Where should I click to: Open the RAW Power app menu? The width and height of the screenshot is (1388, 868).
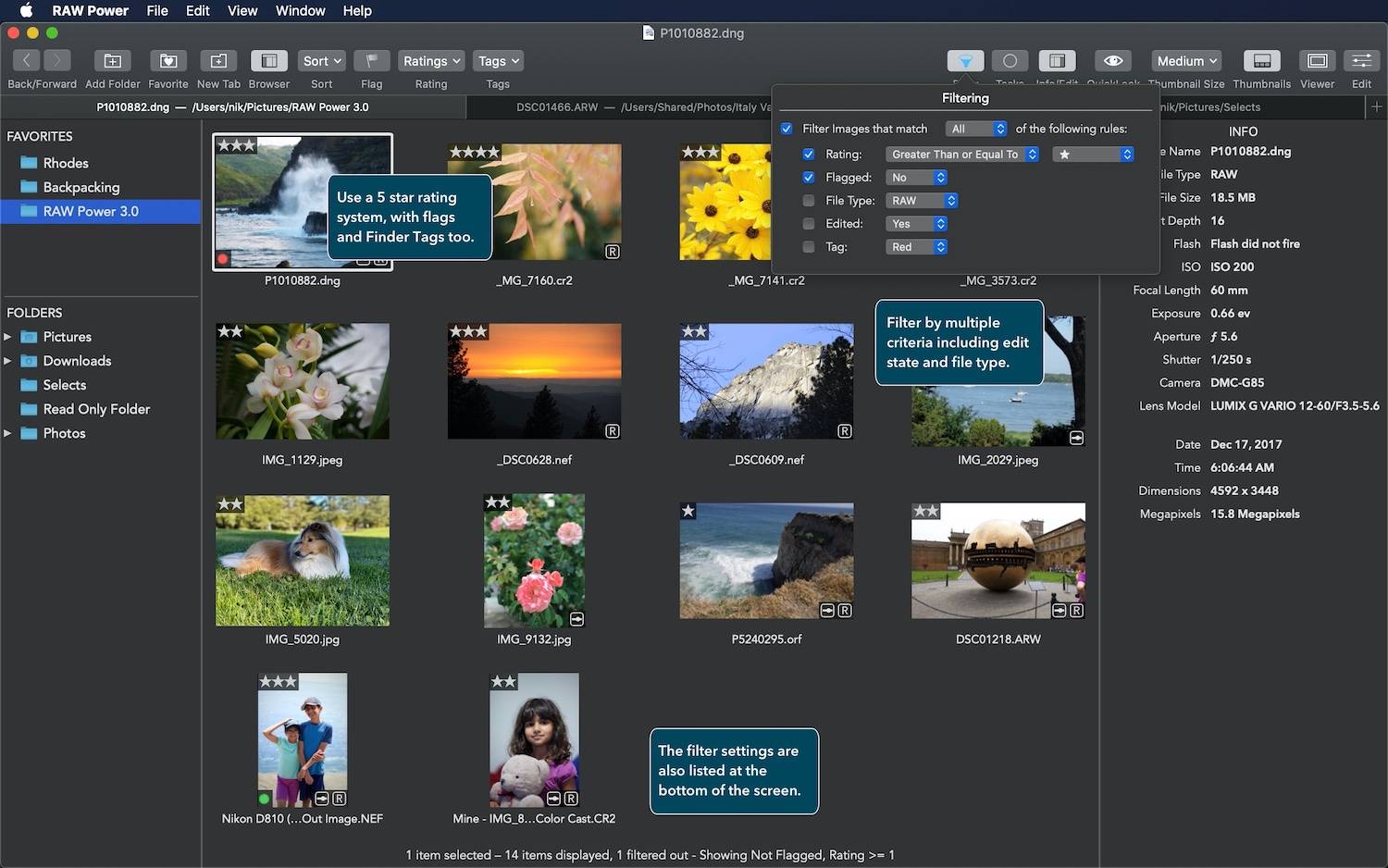click(x=91, y=11)
